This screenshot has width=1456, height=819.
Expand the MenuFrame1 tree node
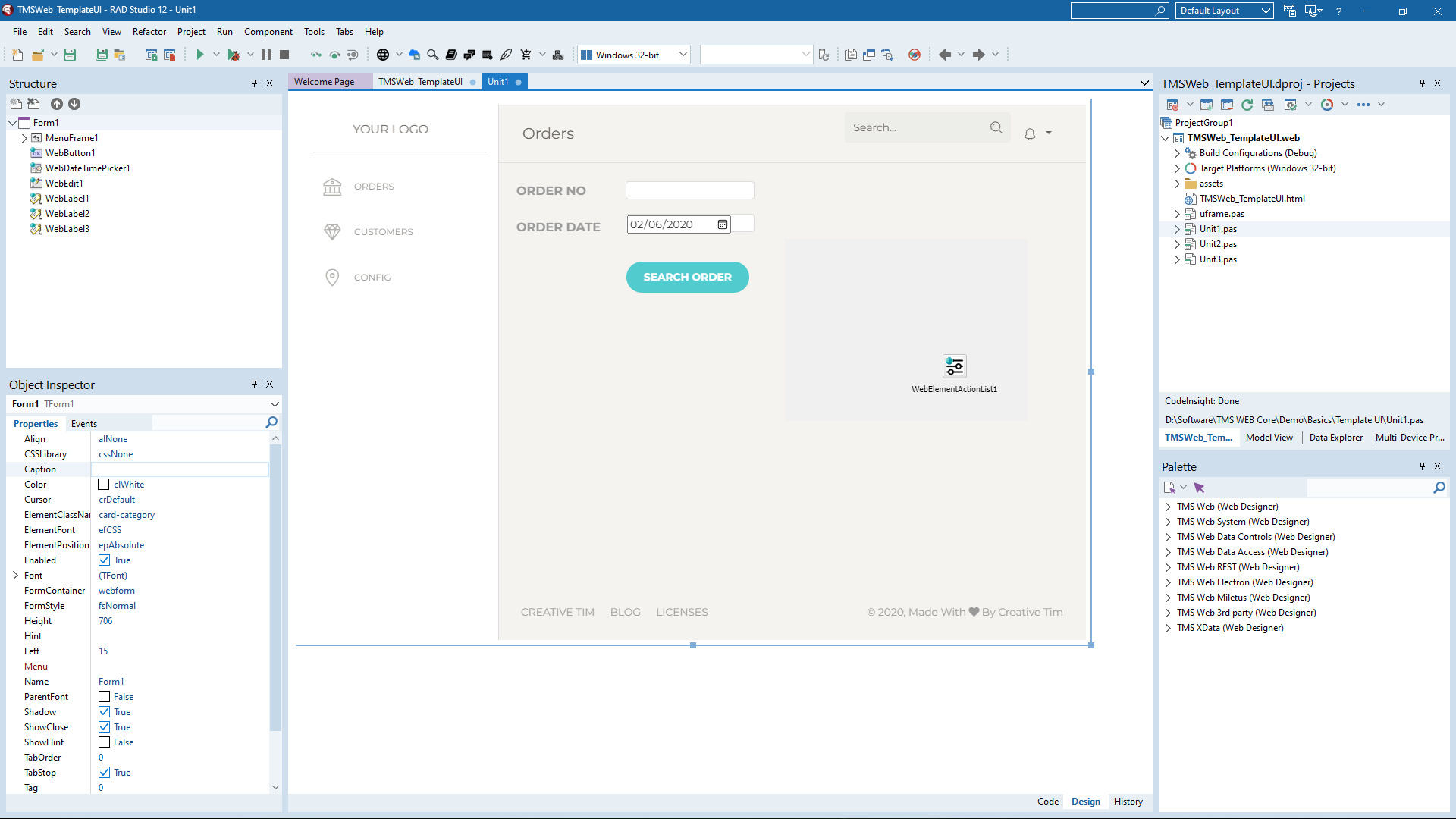click(x=24, y=138)
